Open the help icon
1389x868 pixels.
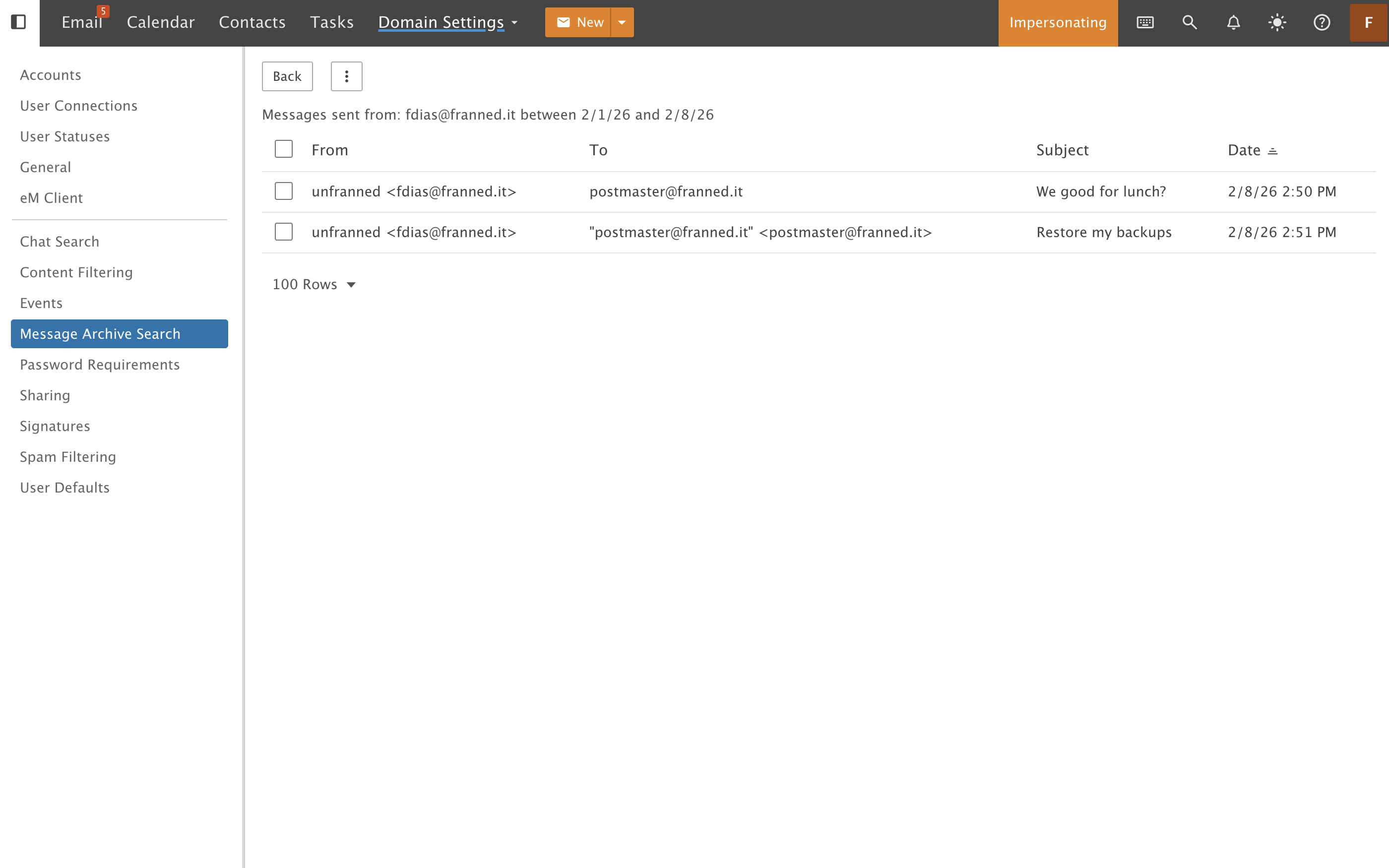point(1321,22)
